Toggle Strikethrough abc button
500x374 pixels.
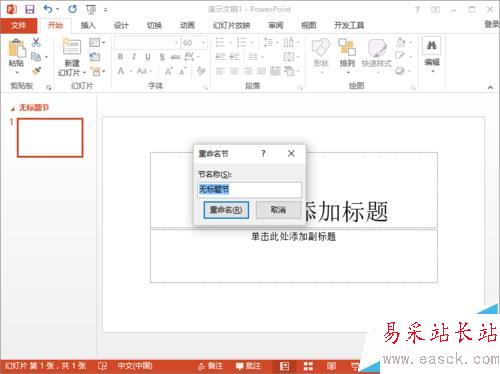176,57
